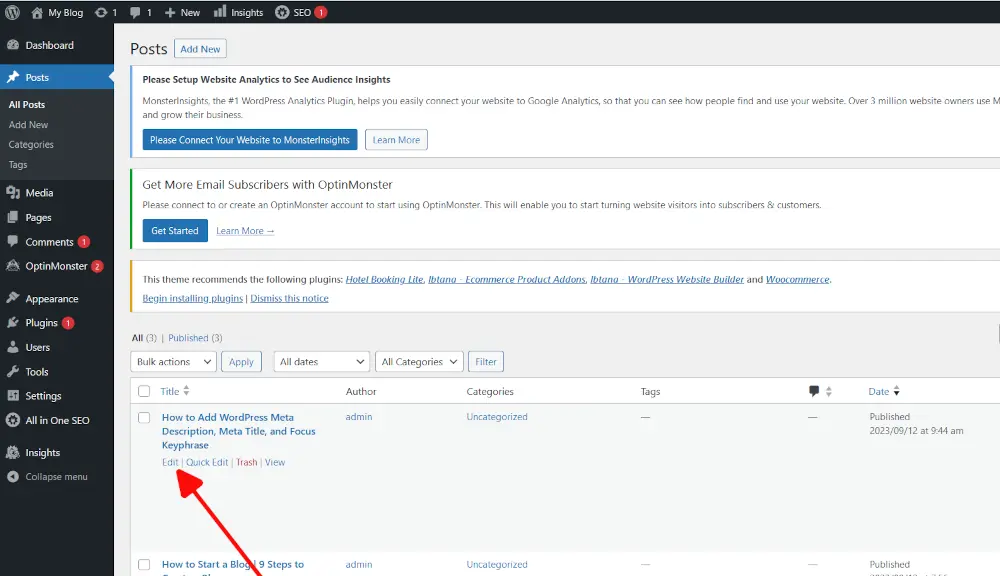The image size is (1000, 576).
Task: Open comments bubble in admin bar
Action: click(135, 12)
